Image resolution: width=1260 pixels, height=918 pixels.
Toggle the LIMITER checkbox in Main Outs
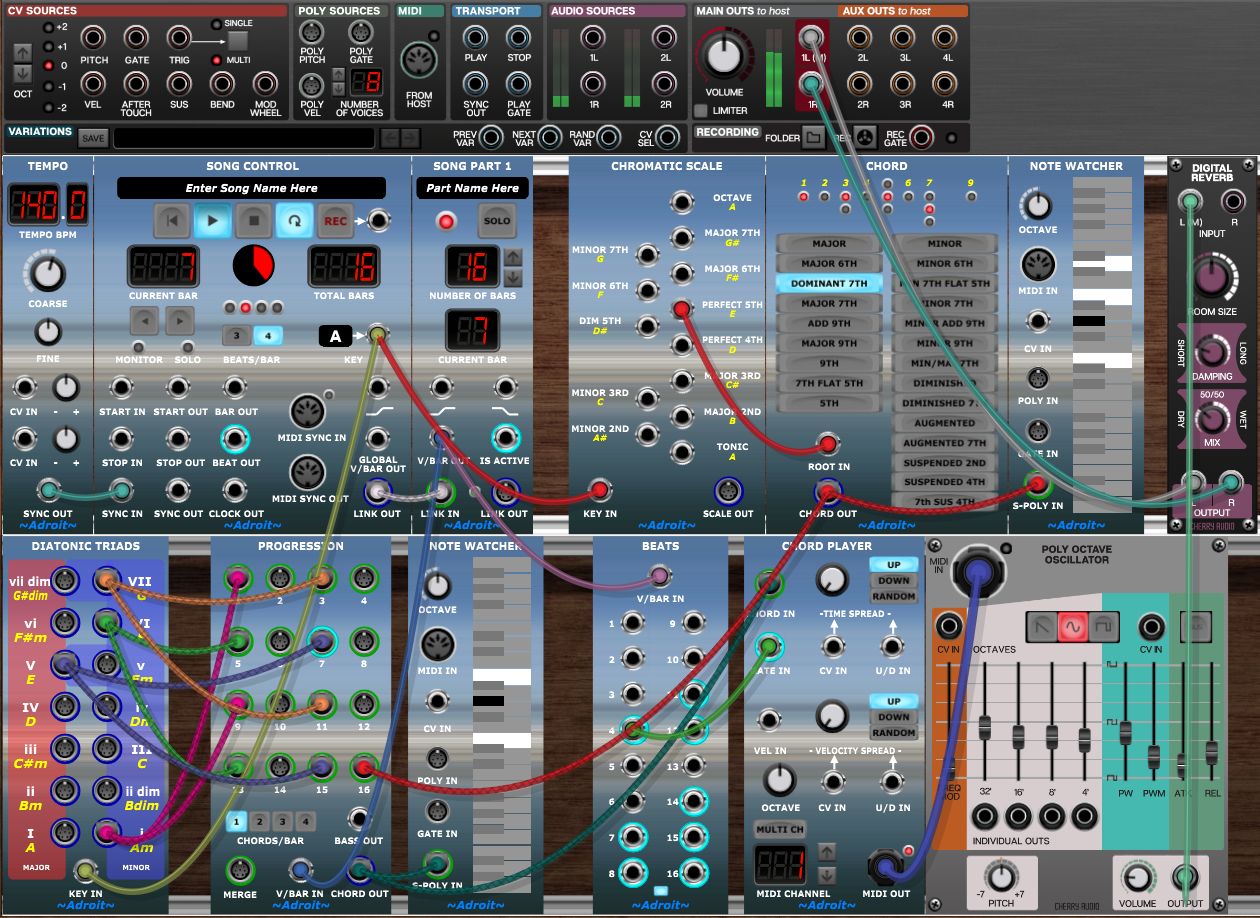coord(701,110)
